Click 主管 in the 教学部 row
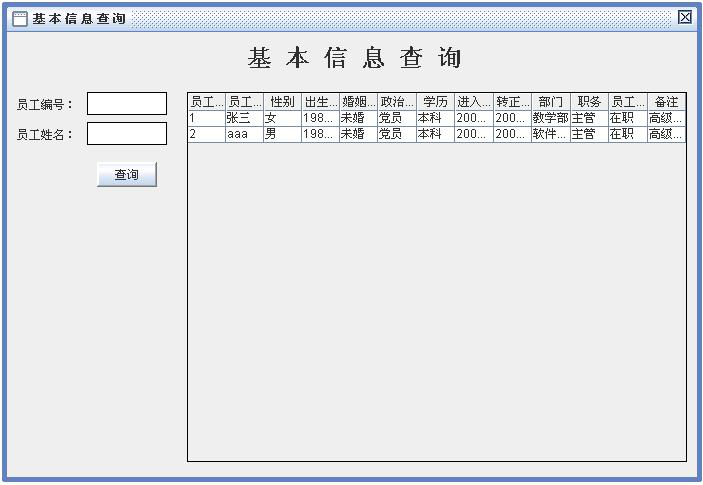Viewport: 703px width, 485px height. coord(589,118)
